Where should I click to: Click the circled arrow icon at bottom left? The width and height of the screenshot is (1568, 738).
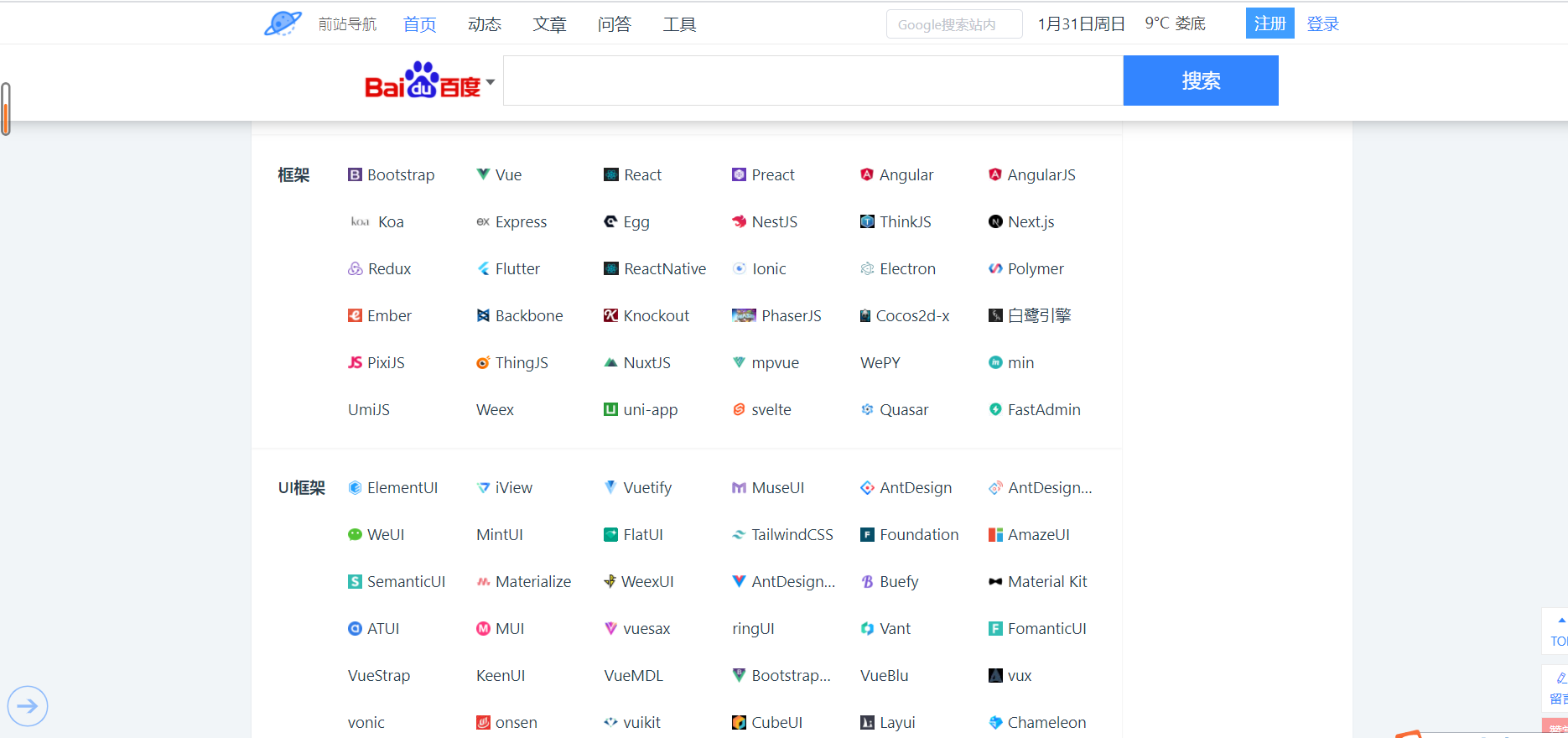[x=28, y=706]
